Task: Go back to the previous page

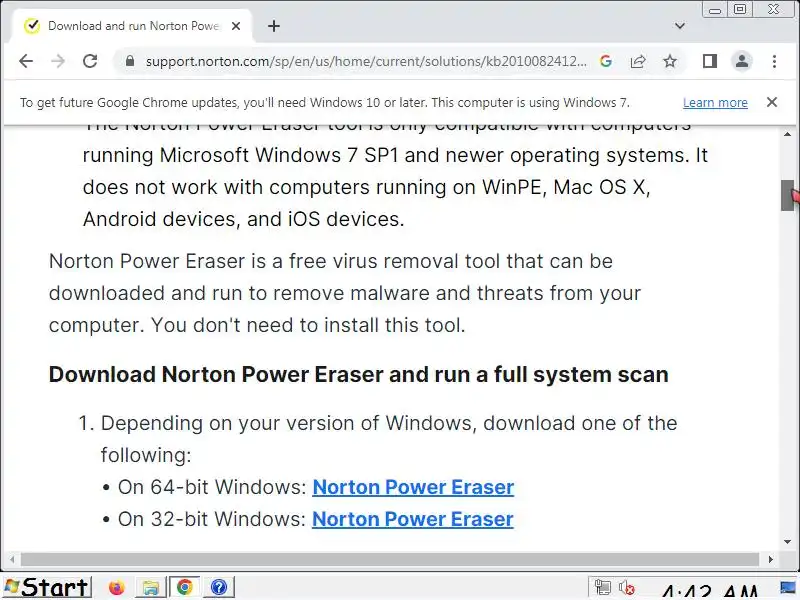Action: pos(26,61)
